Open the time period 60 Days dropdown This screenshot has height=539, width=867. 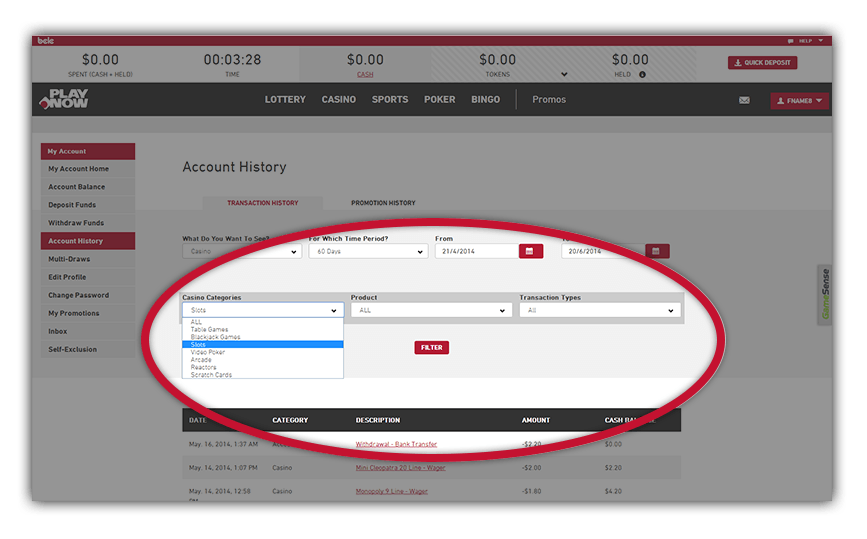pyautogui.click(x=368, y=252)
